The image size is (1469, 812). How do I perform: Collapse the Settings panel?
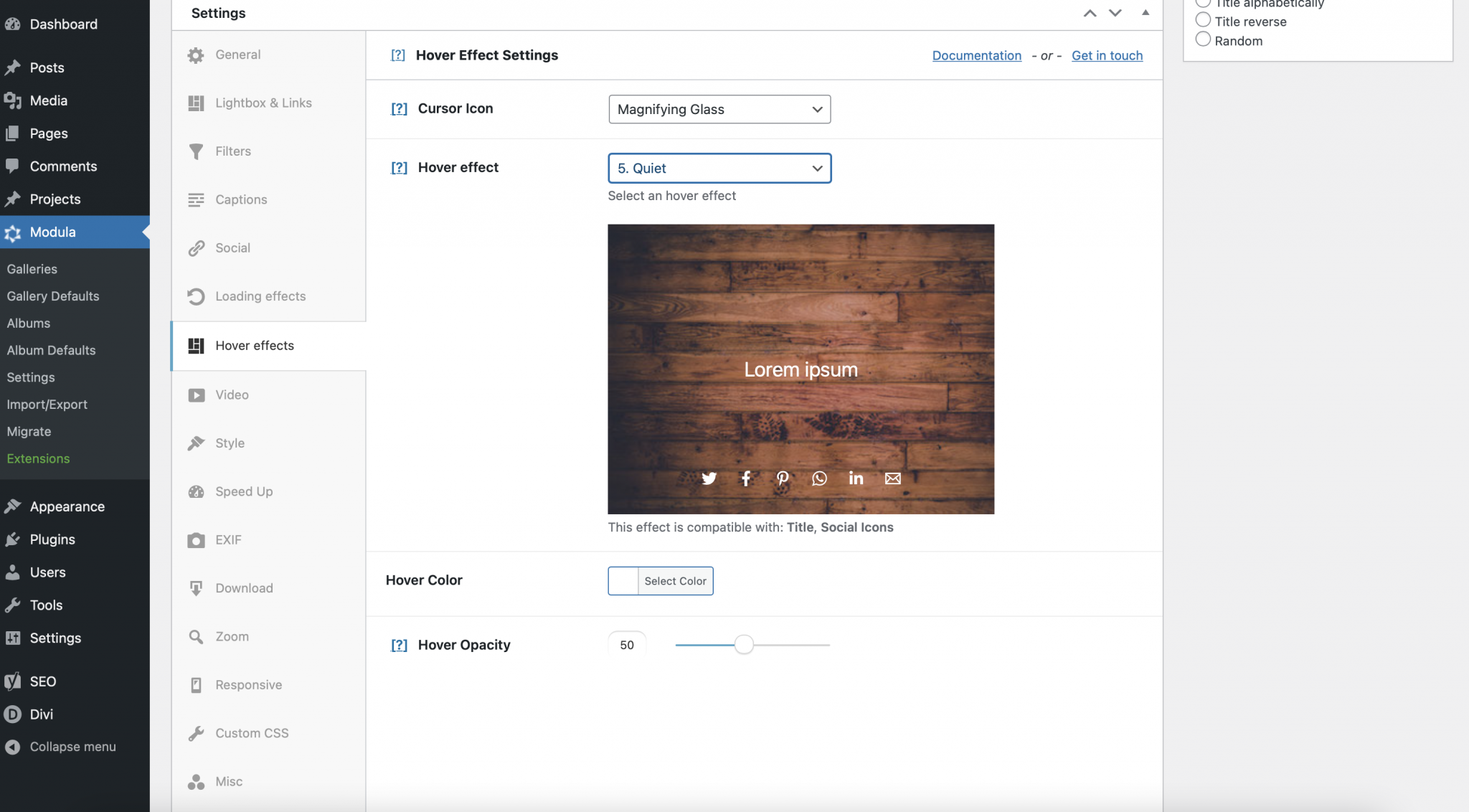click(x=1144, y=13)
